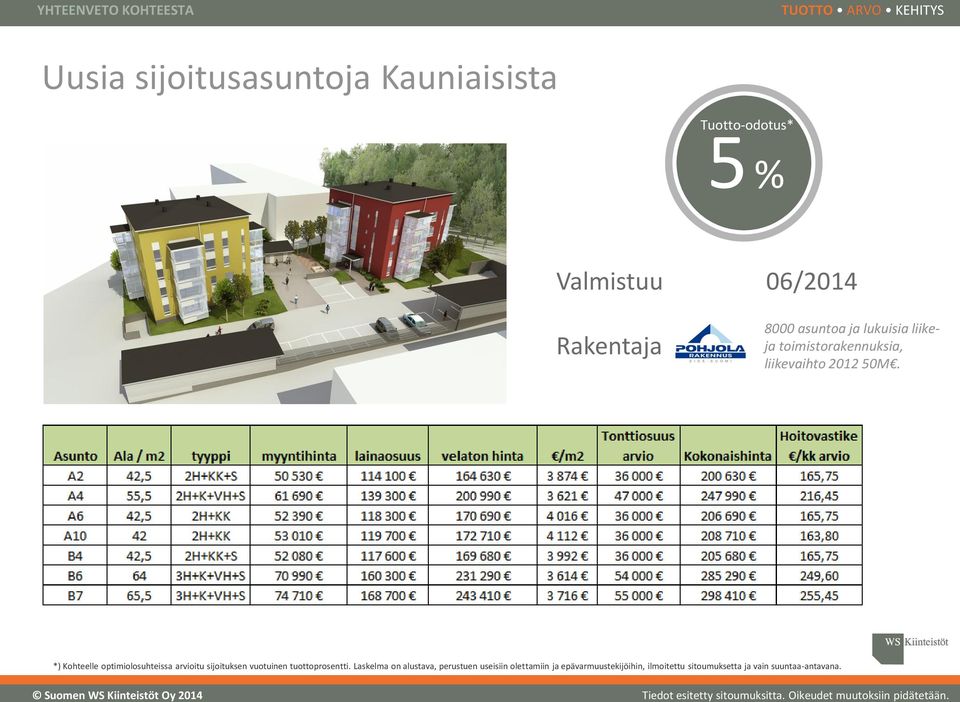Click the lainaosuus value 114 100 €
Viewport: 960px width, 702px height.
click(x=388, y=476)
